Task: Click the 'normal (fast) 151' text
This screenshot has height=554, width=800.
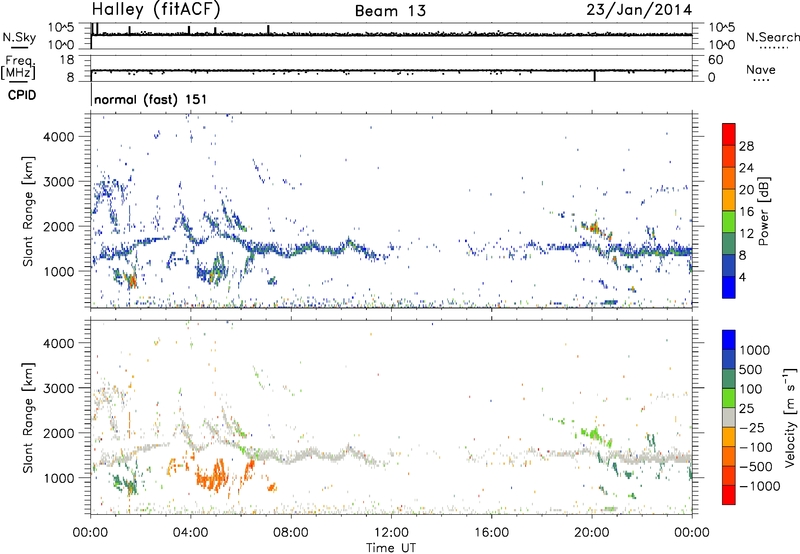Action: [151, 99]
